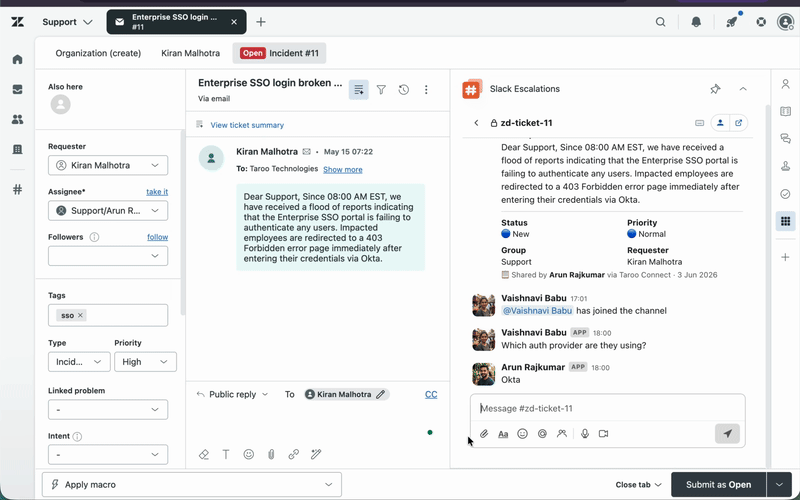Open the Apply macro dropdown
The height and width of the screenshot is (500, 800).
click(x=192, y=485)
